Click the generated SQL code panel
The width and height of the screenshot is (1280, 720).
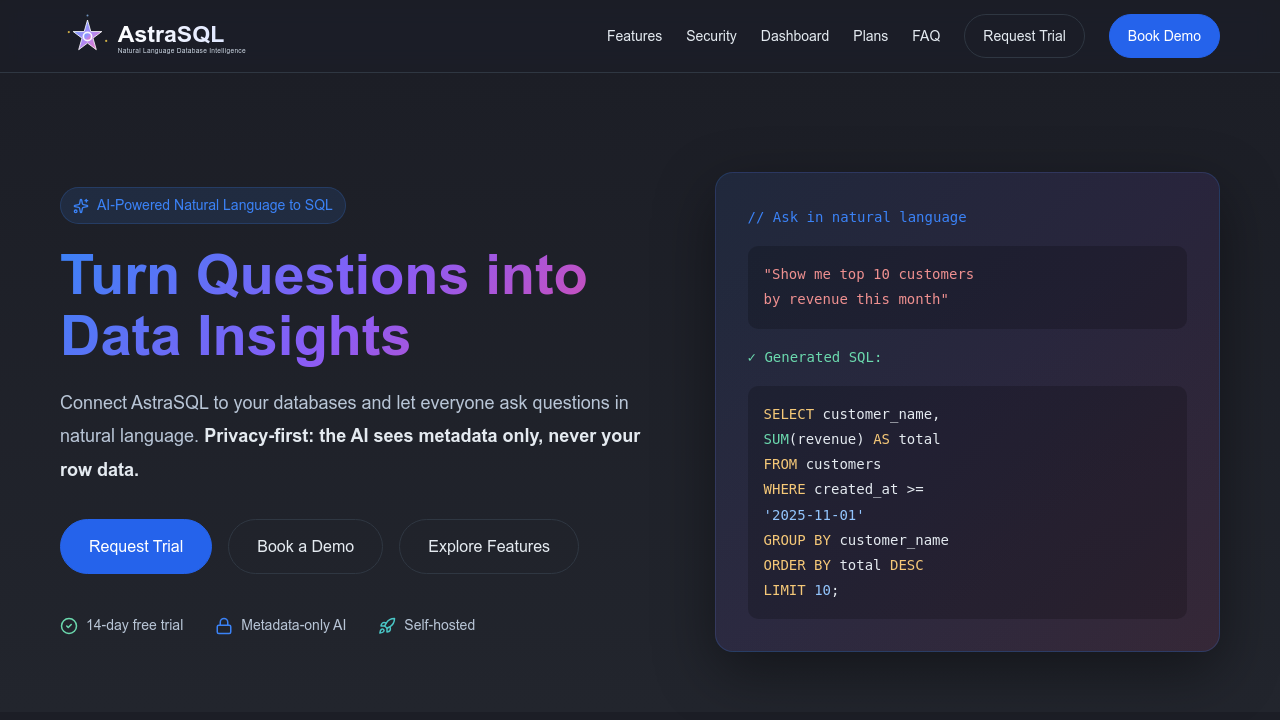(x=967, y=502)
